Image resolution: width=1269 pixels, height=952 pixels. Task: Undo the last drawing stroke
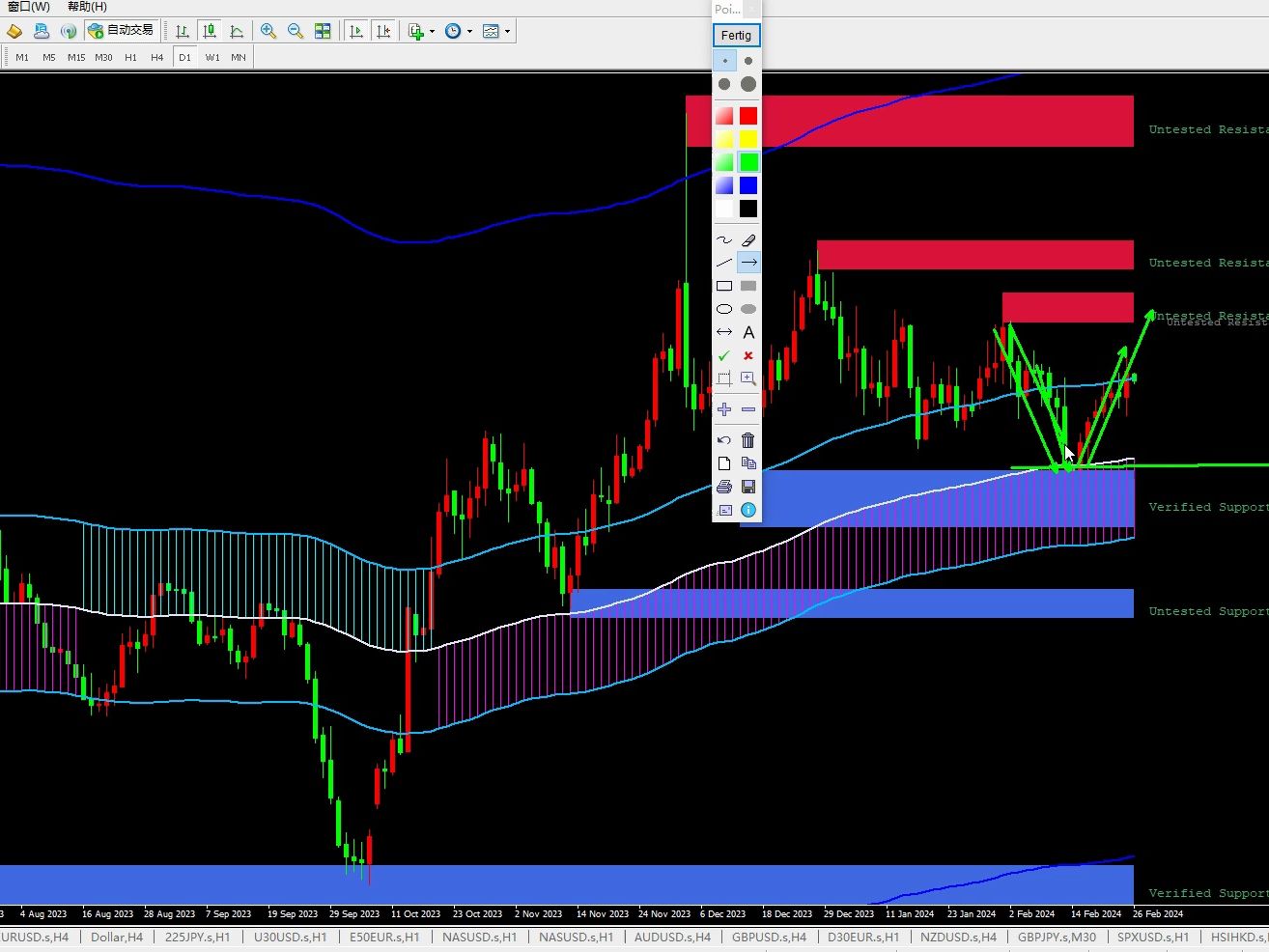(x=724, y=440)
